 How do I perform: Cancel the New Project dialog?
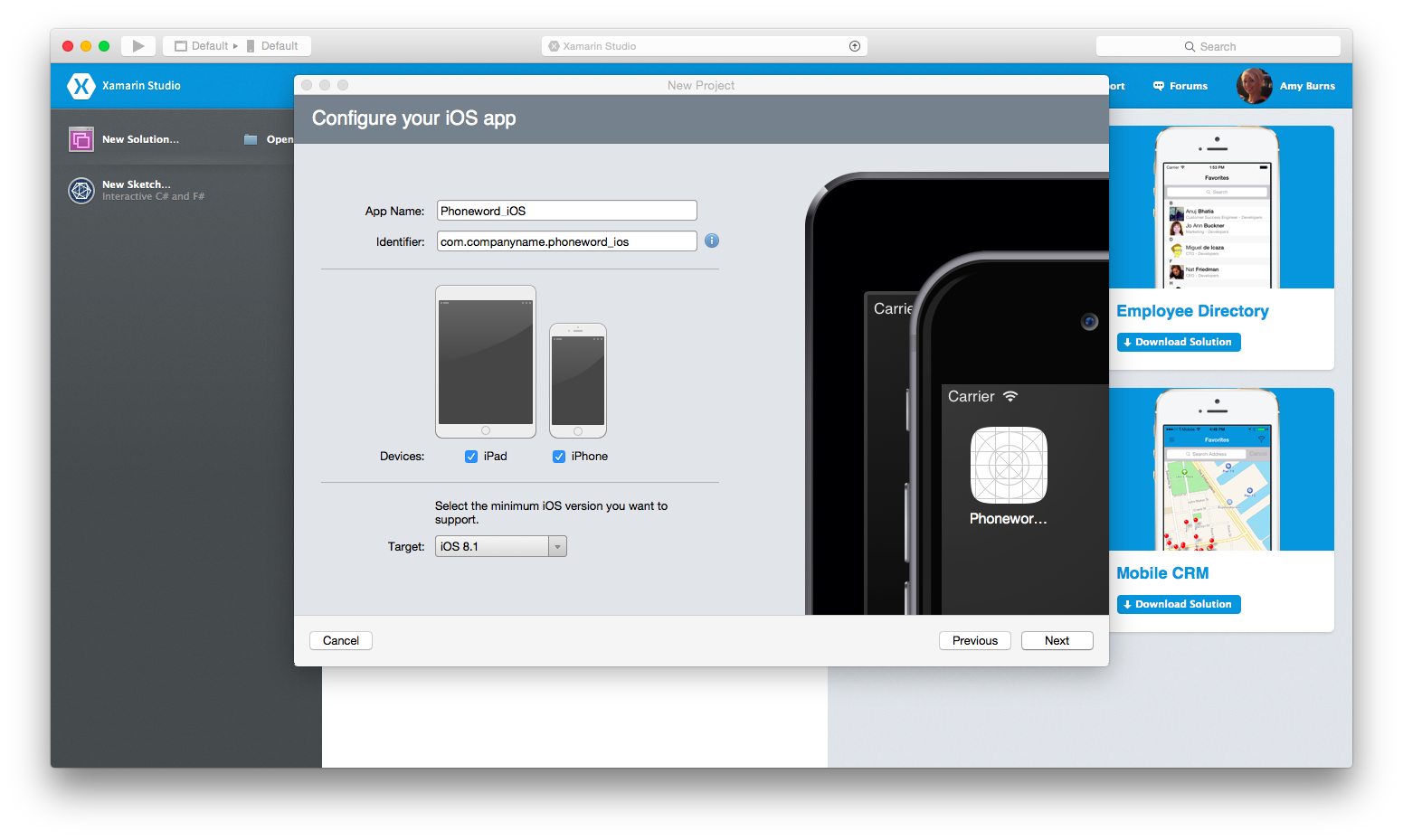pyautogui.click(x=341, y=640)
